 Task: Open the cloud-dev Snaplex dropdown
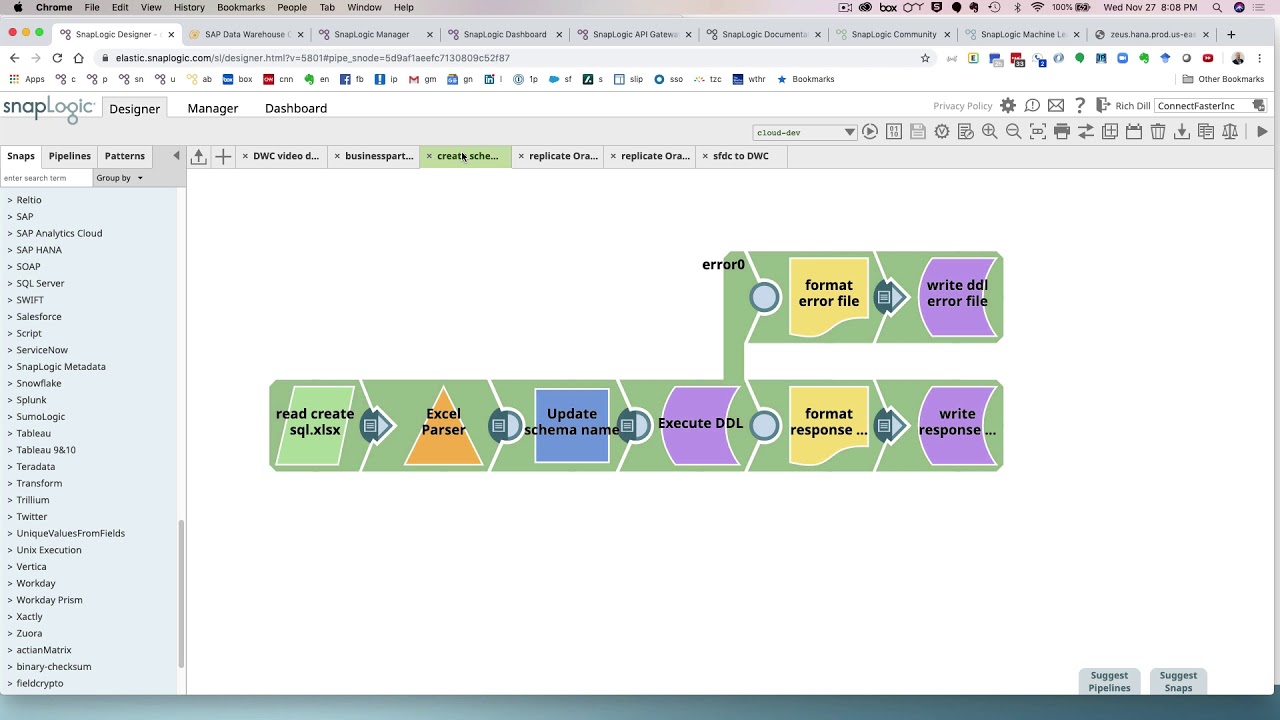pos(804,132)
